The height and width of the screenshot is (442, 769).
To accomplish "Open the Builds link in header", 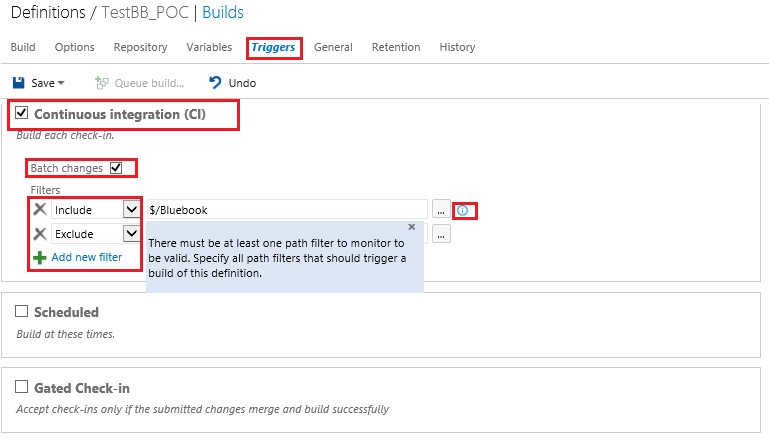I will 223,12.
